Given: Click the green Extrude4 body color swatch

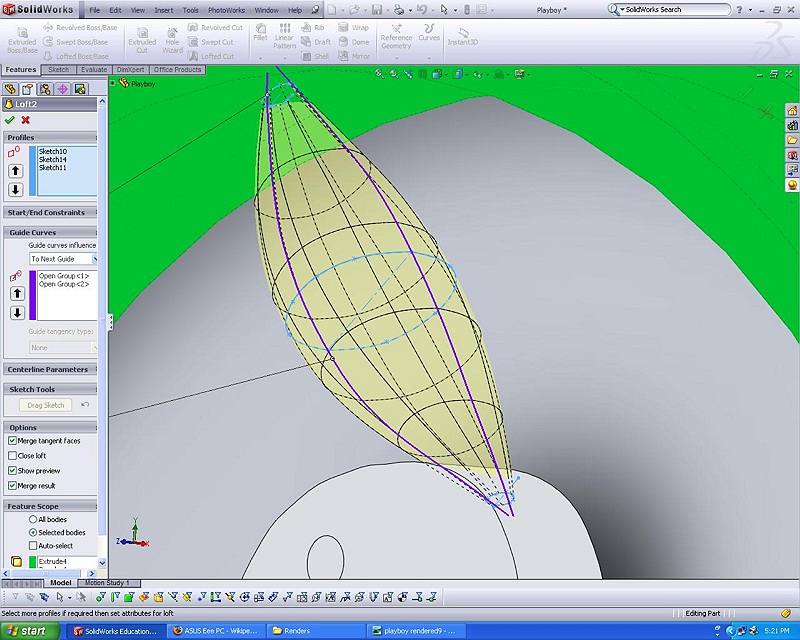Looking at the screenshot, I should (32, 562).
